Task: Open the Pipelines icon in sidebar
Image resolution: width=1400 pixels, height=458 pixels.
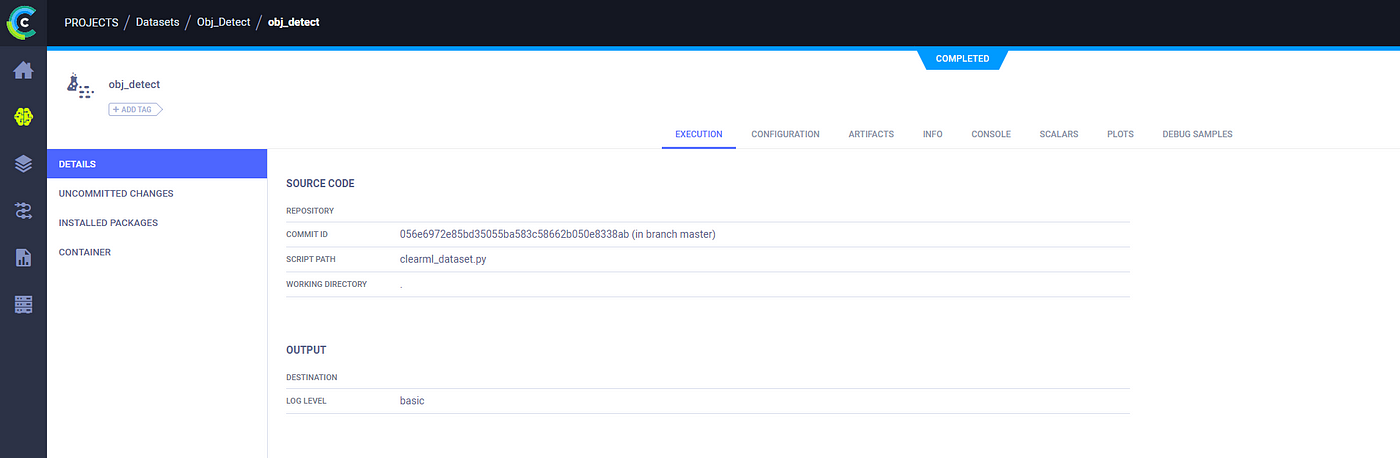Action: click(x=23, y=210)
